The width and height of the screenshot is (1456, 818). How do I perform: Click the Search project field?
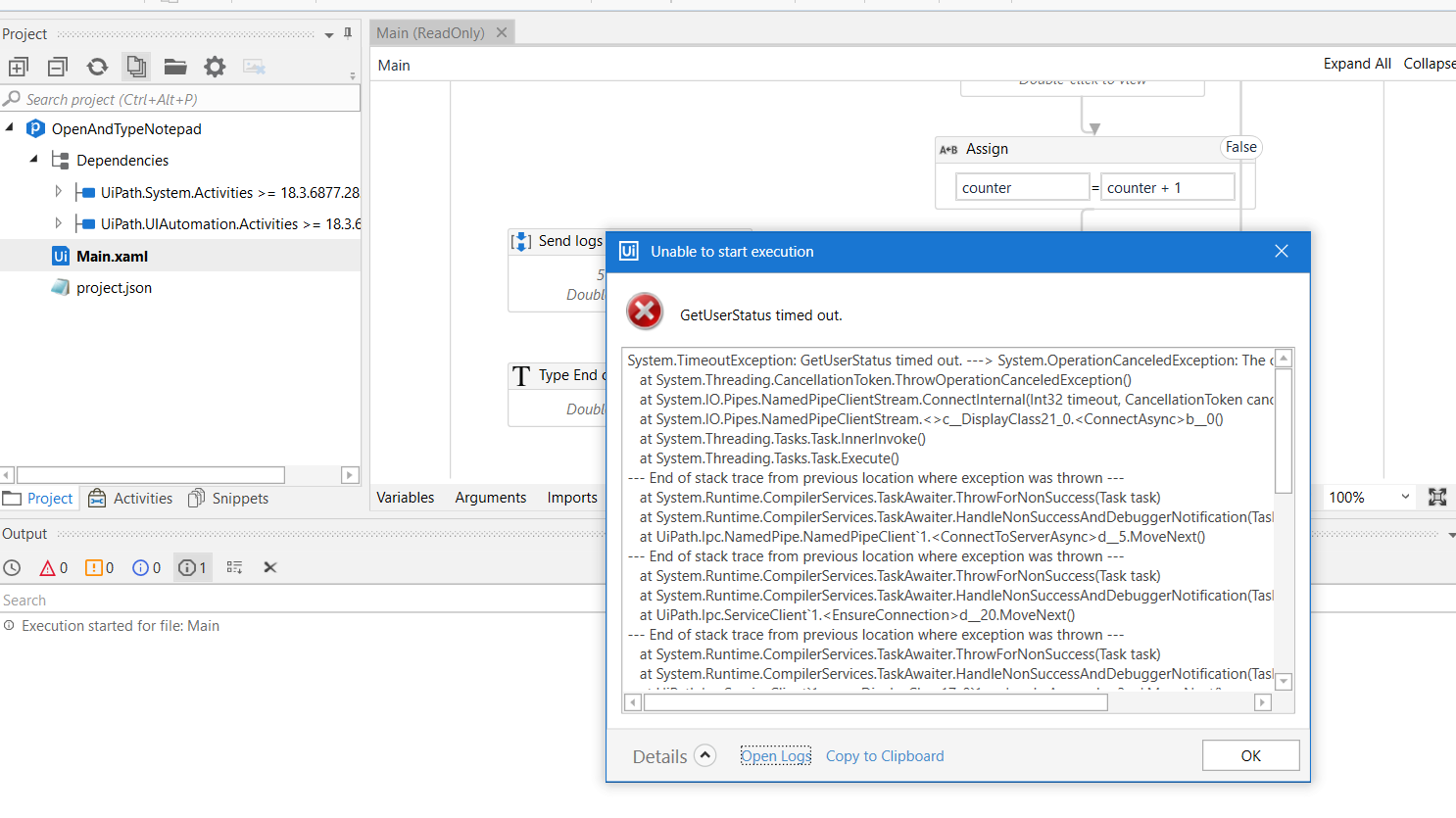click(x=180, y=99)
